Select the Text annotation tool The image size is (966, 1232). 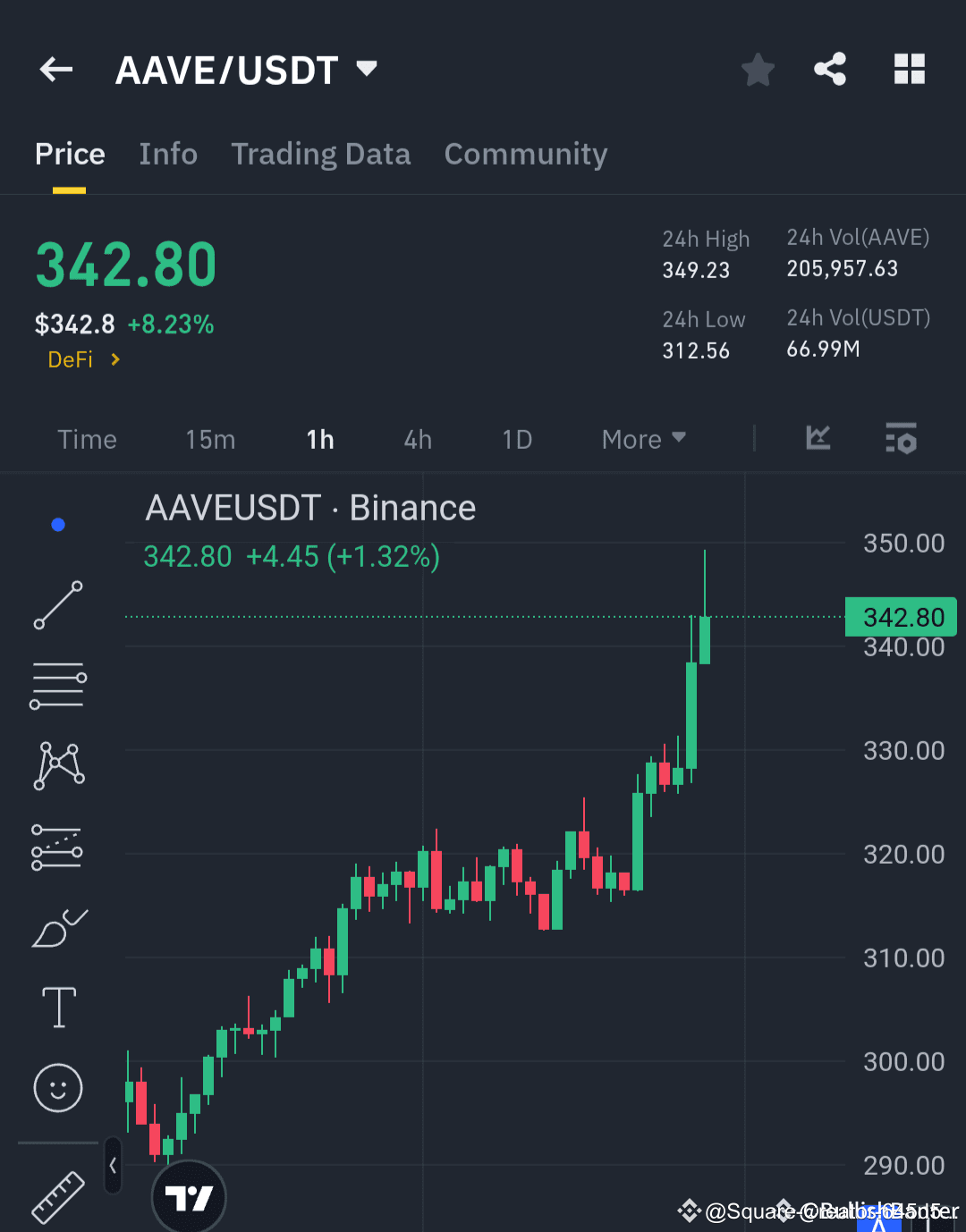pos(57,1007)
